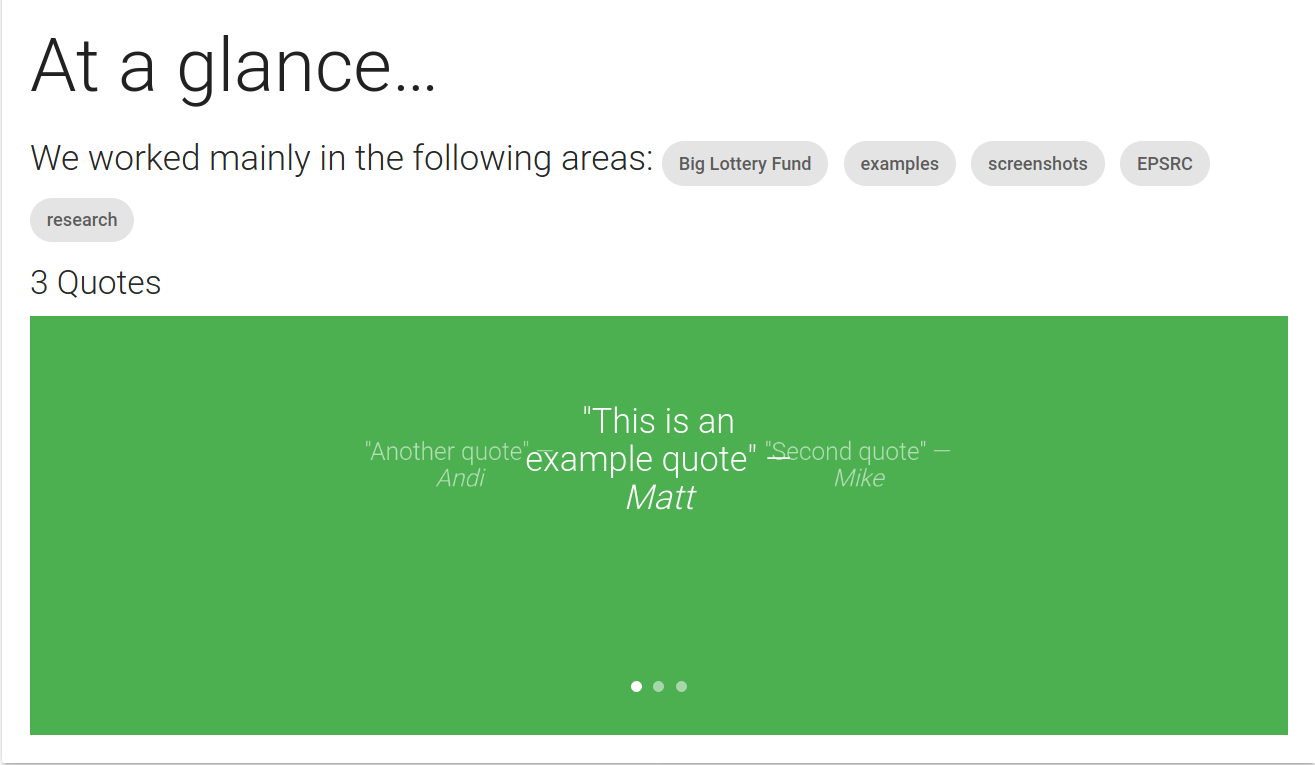Select the author name "Matt"

pyautogui.click(x=661, y=497)
